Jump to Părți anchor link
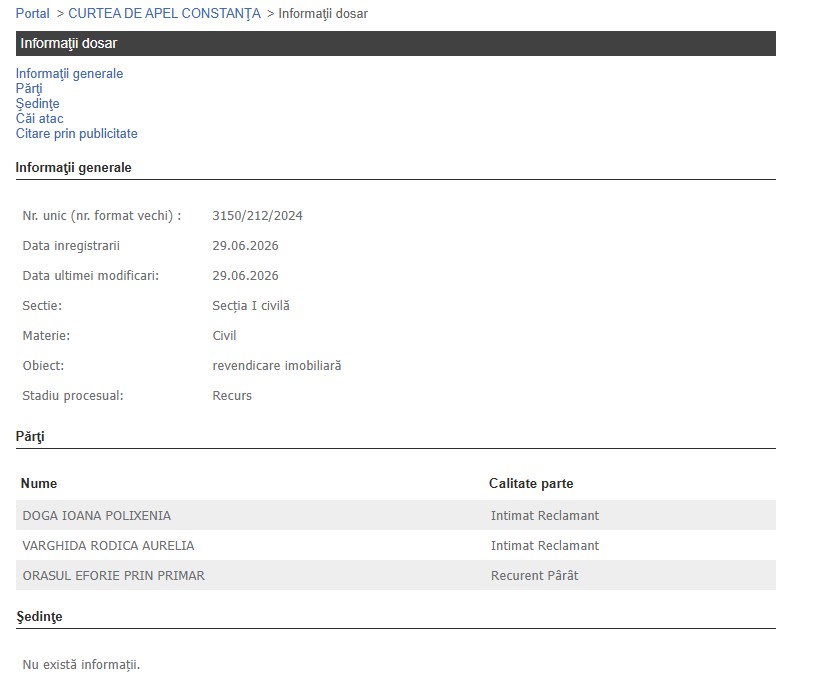Image resolution: width=837 pixels, height=697 pixels. pos(29,89)
